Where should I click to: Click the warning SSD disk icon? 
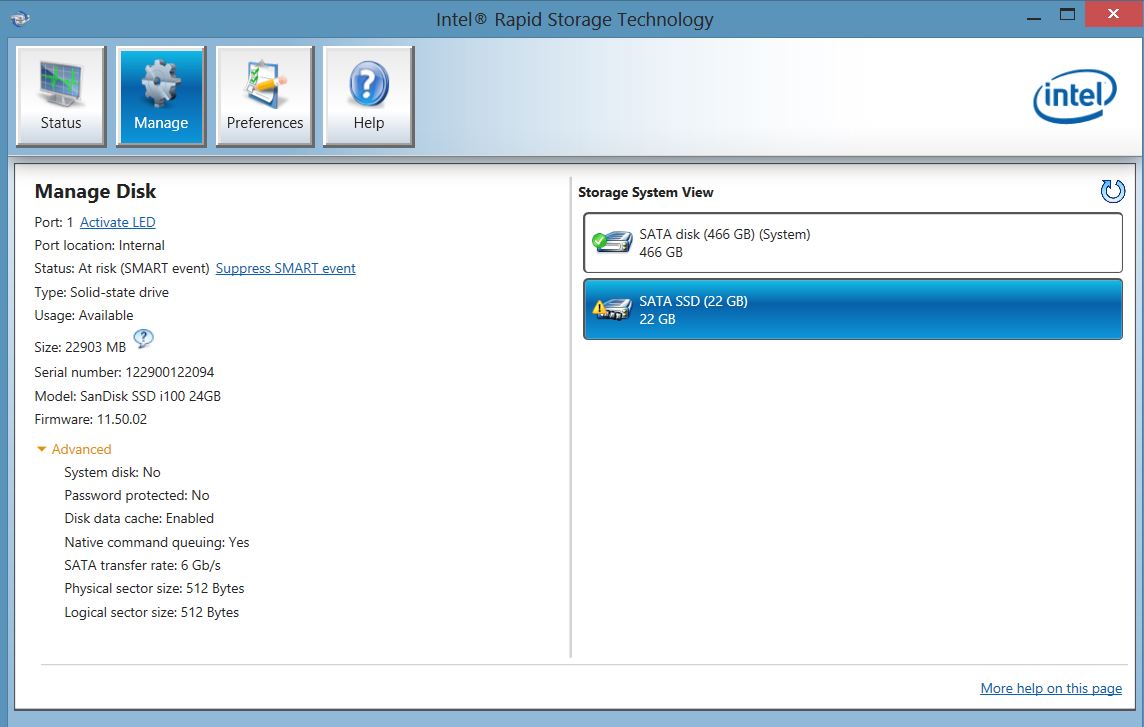[611, 309]
